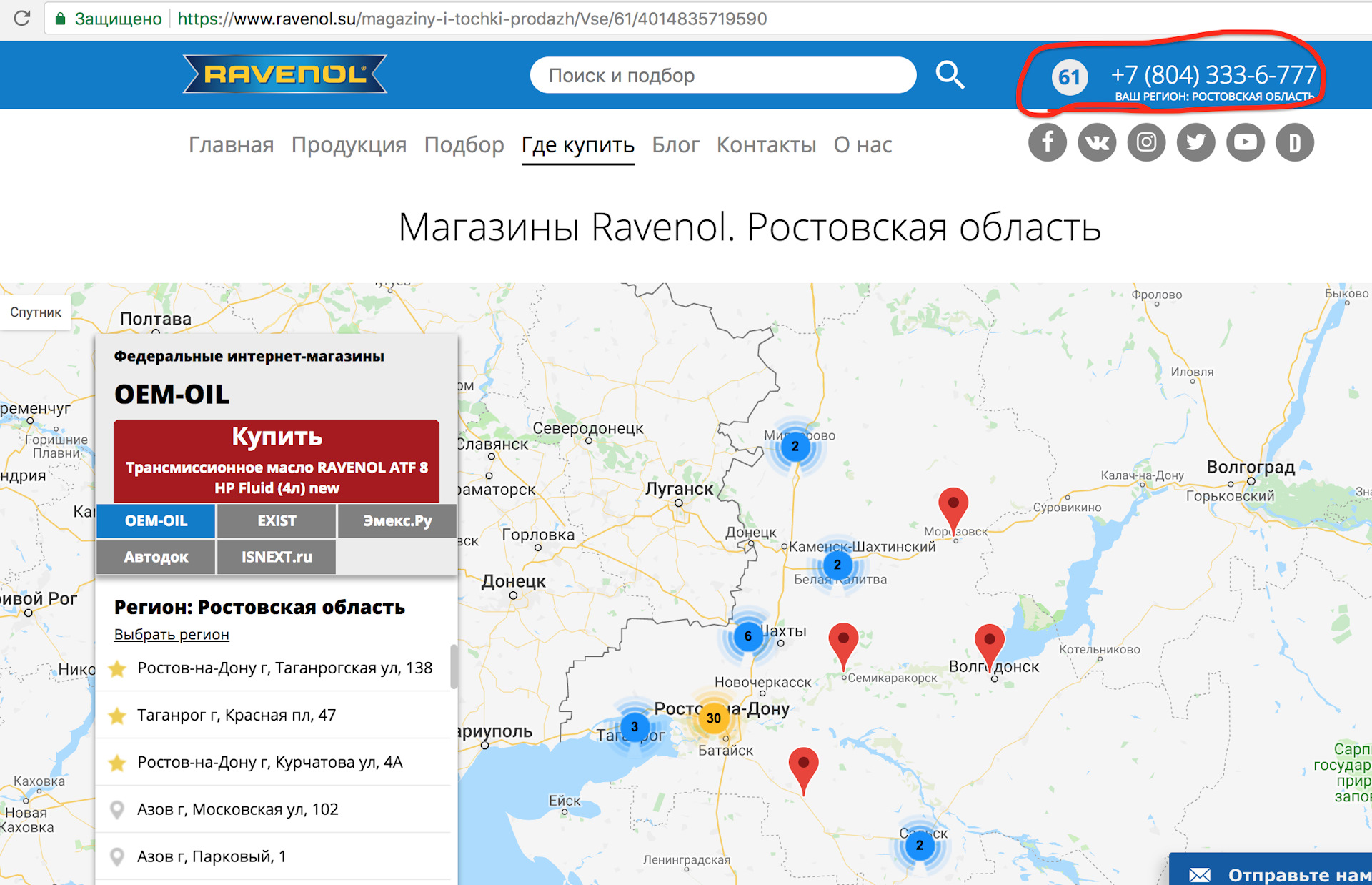Open the yellow cluster marker 30 at Ростов-на-Дону
This screenshot has width=1372, height=885.
click(713, 718)
